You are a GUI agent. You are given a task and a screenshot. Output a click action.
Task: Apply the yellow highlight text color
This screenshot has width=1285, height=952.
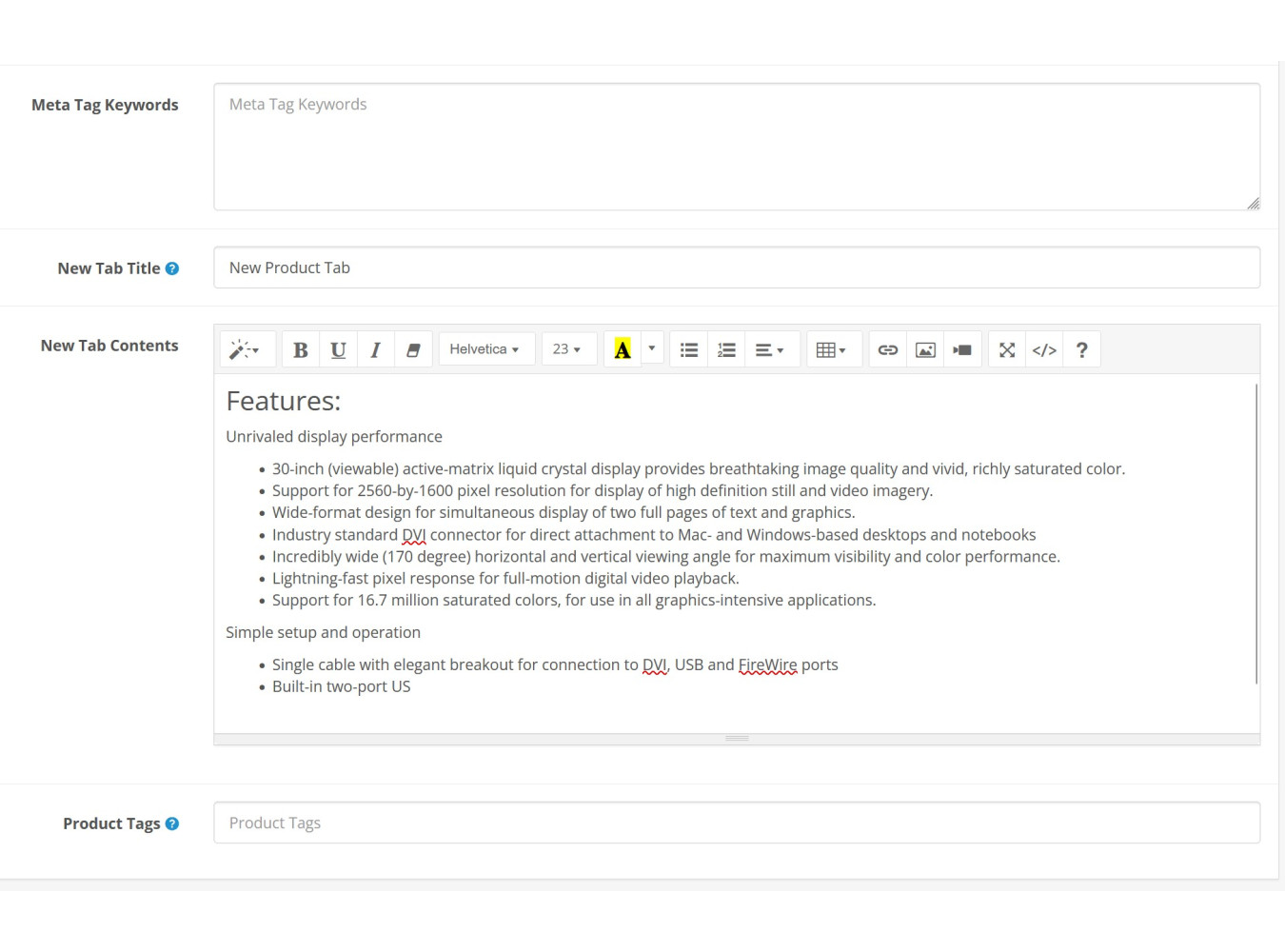[623, 349]
